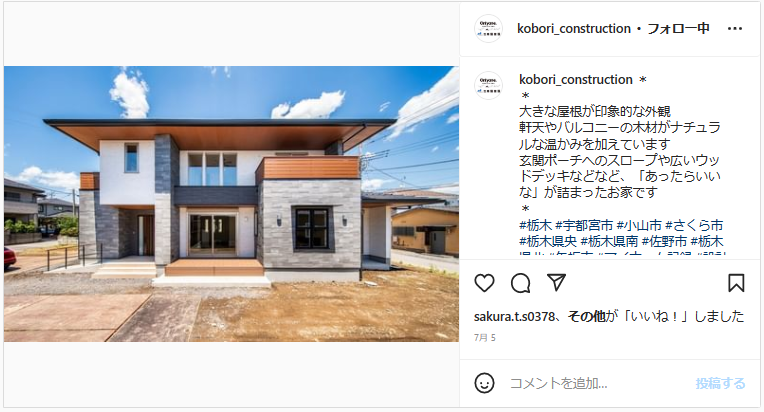
Task: Click the caption profile avatar
Action: pos(488,85)
